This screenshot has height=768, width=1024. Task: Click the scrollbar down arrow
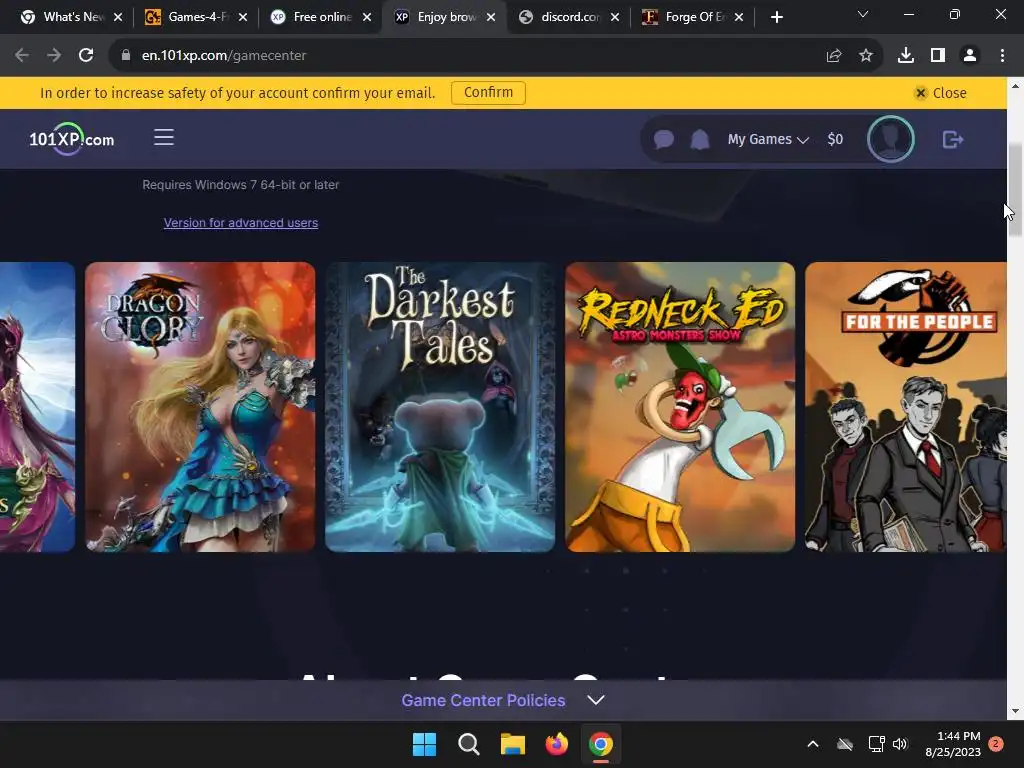[x=1015, y=711]
